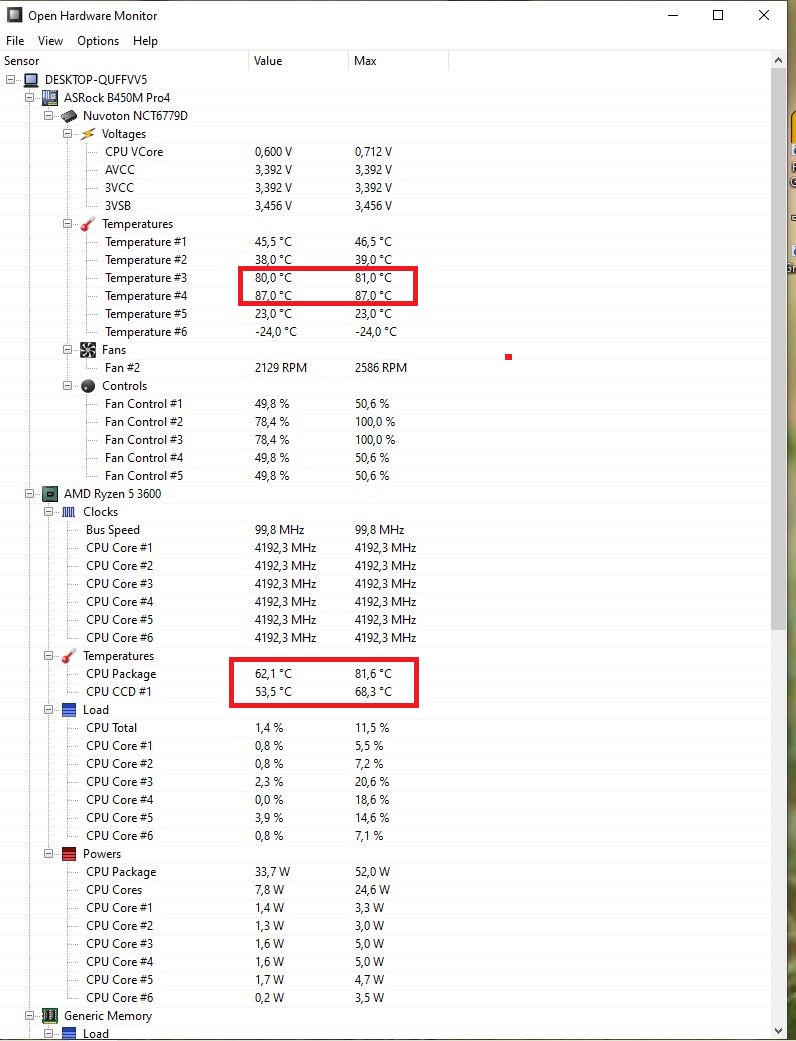The height and width of the screenshot is (1041, 796).
Task: Click the ASRock B450M Pro4 motherboard icon
Action: (50, 98)
